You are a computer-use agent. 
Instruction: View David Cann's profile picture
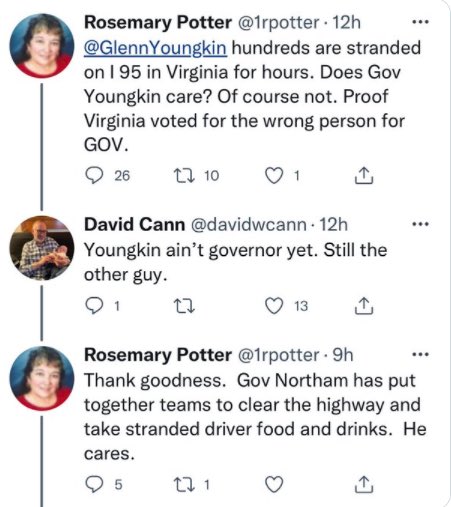42,248
